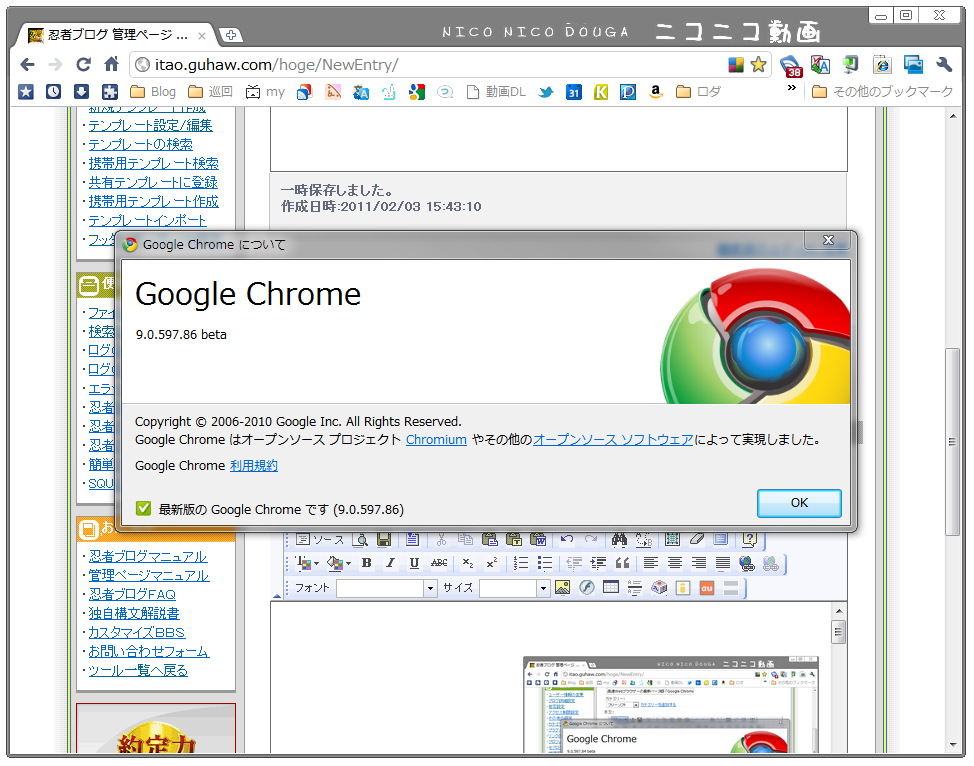Click the Center align icon
The image size is (974, 766).
[675, 563]
